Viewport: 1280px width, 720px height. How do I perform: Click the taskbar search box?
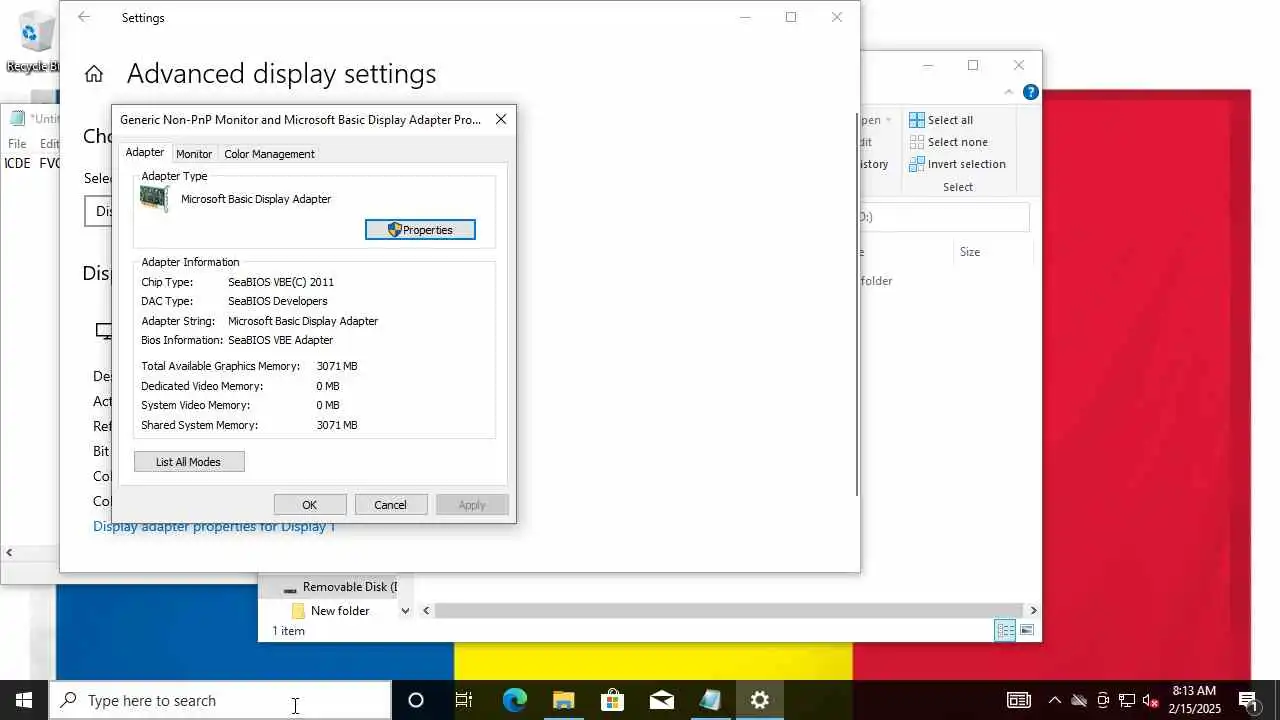click(220, 700)
